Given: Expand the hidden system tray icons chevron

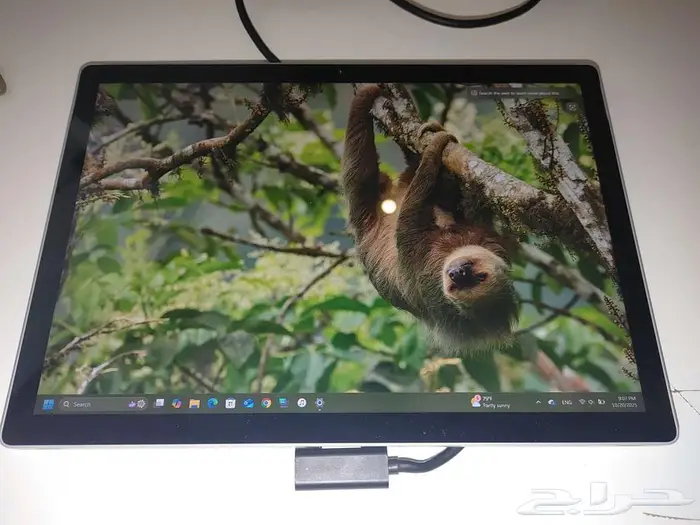Looking at the screenshot, I should coord(539,402).
